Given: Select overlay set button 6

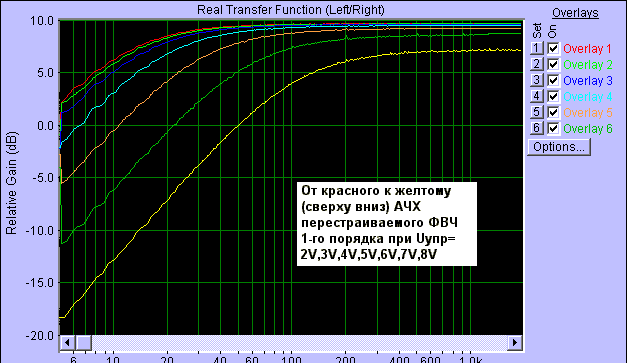Looking at the screenshot, I should [x=537, y=128].
